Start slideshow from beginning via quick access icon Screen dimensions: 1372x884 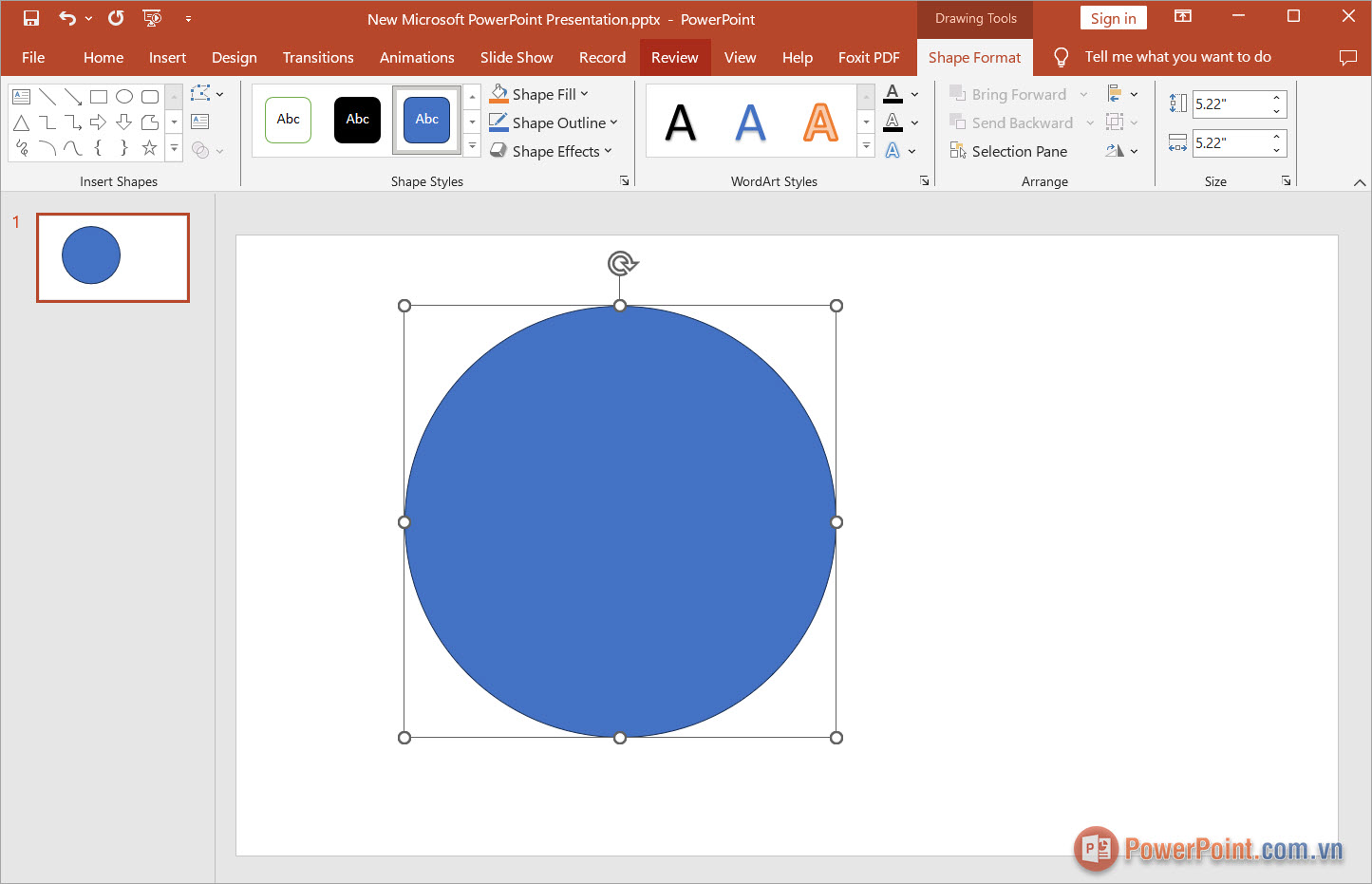151,18
